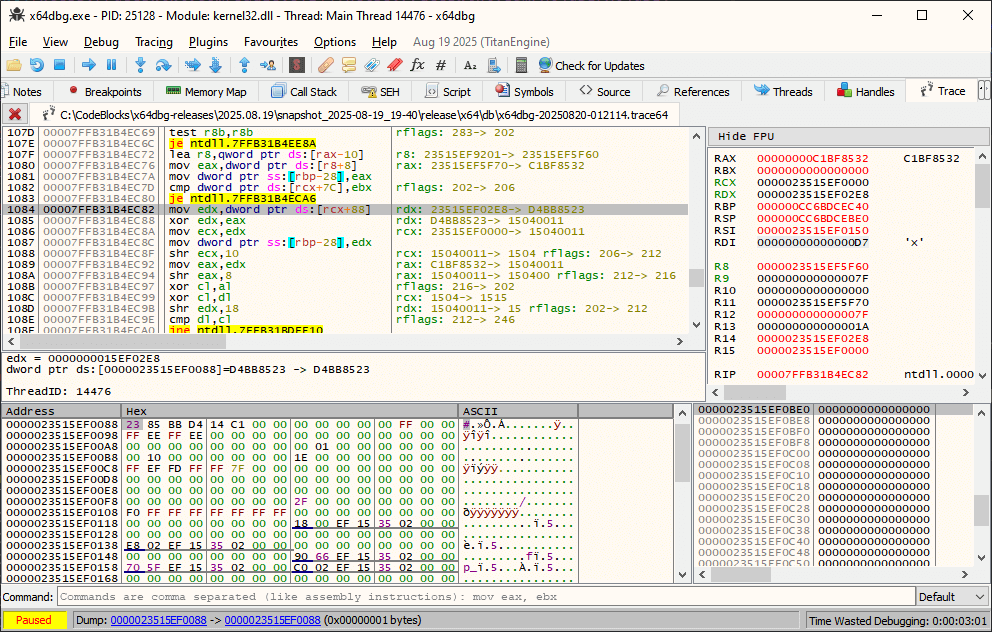The width and height of the screenshot is (992, 632).
Task: Open the Scylla plugin icon
Action: pyautogui.click(x=296, y=65)
